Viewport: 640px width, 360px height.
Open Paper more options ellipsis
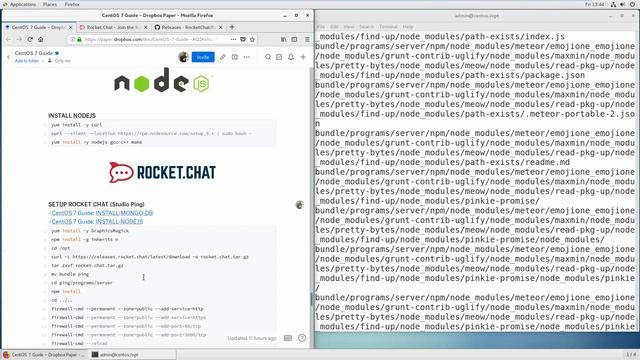(247, 57)
